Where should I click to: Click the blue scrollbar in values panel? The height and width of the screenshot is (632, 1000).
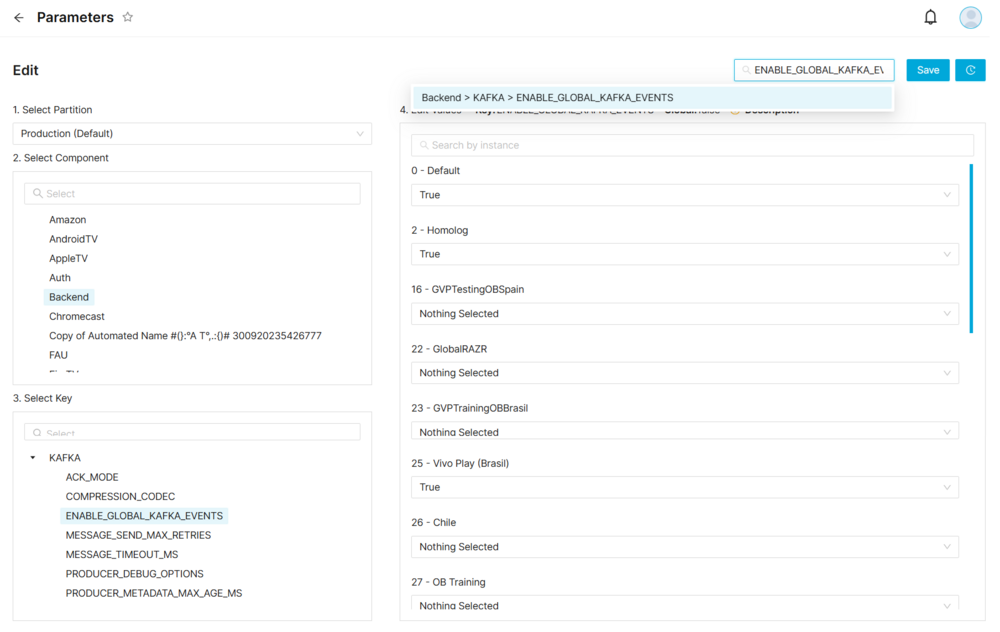point(971,248)
